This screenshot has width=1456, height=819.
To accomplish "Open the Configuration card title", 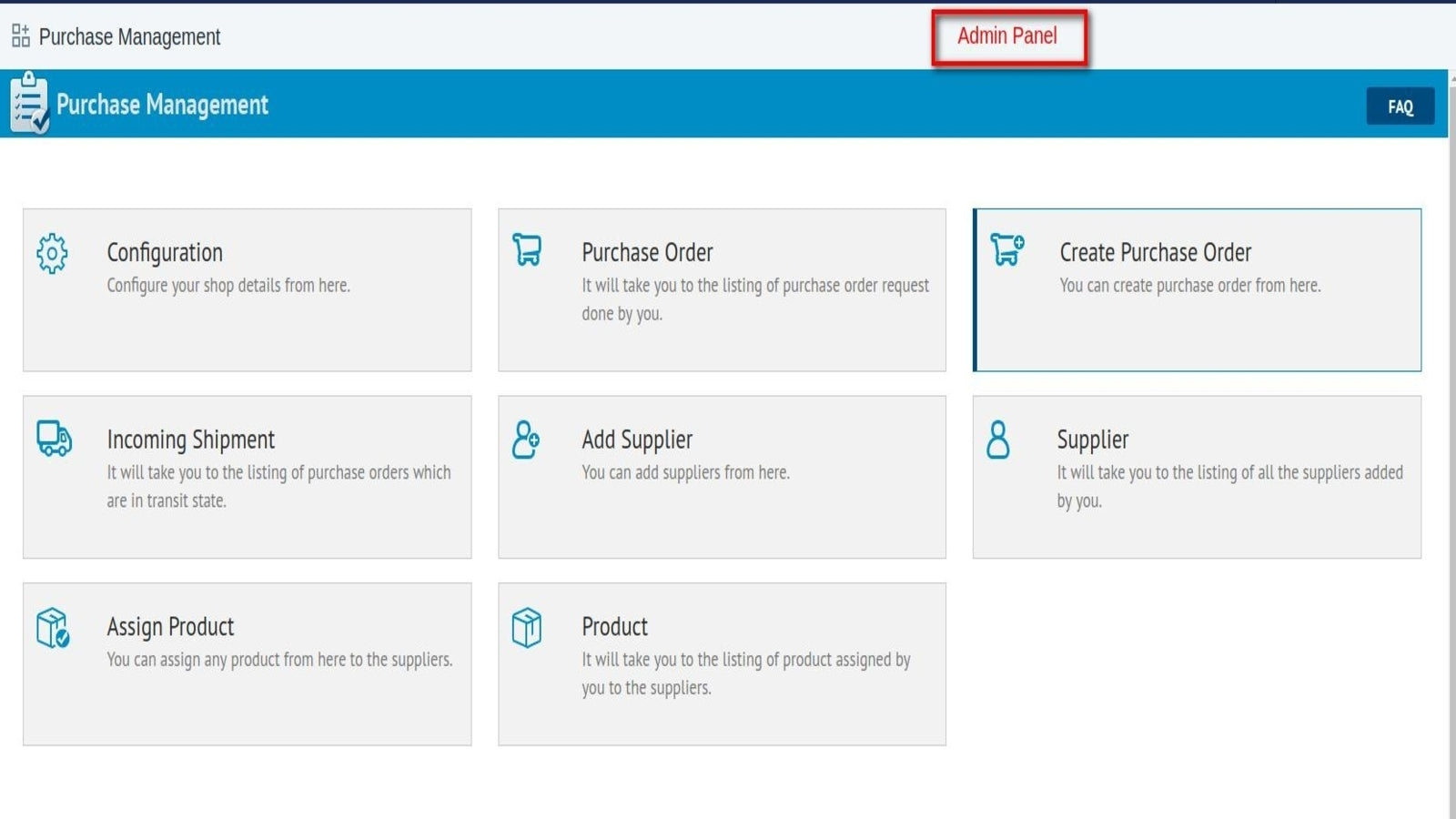I will click(165, 253).
